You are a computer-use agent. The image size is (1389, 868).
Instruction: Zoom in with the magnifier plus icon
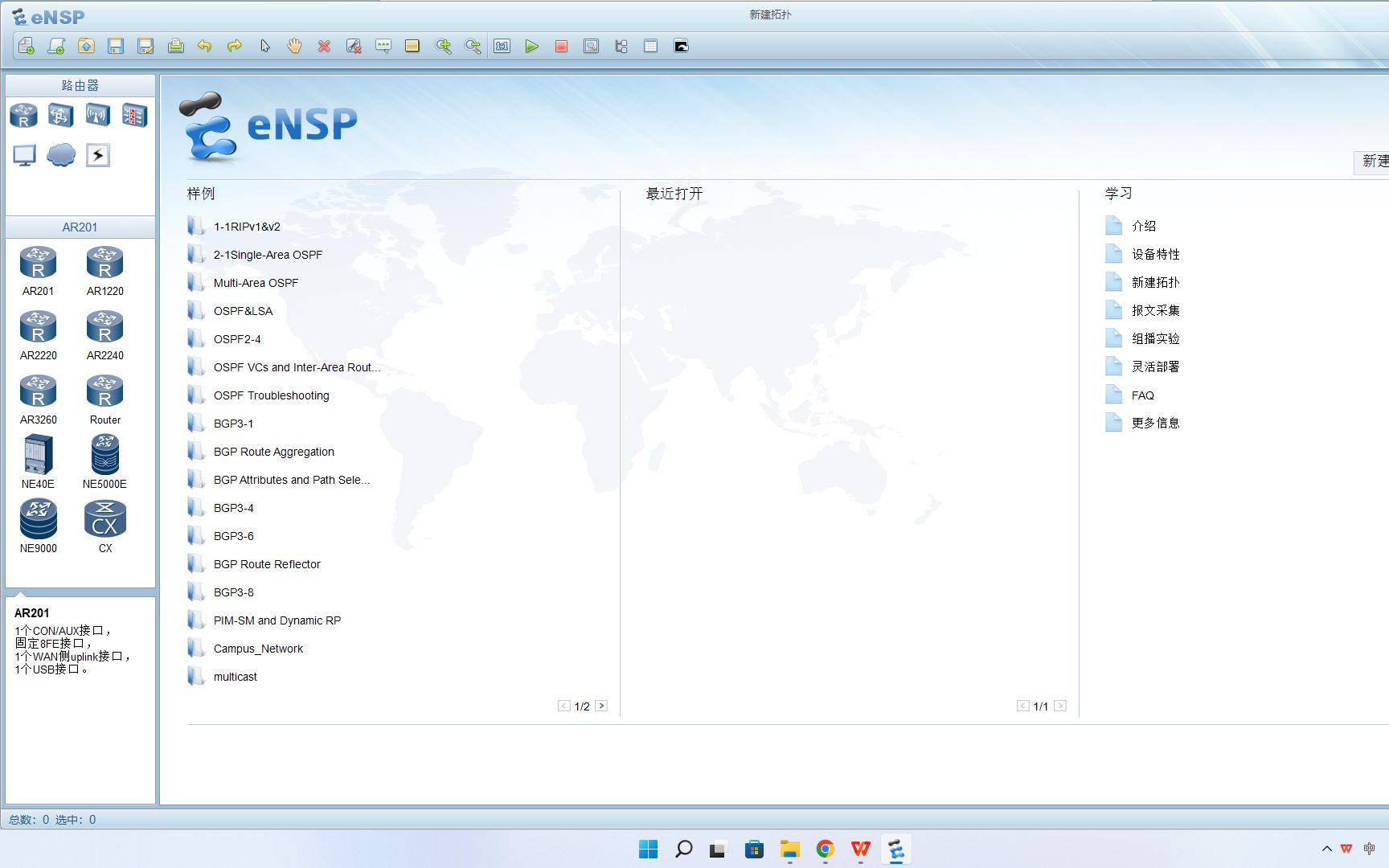(x=443, y=46)
